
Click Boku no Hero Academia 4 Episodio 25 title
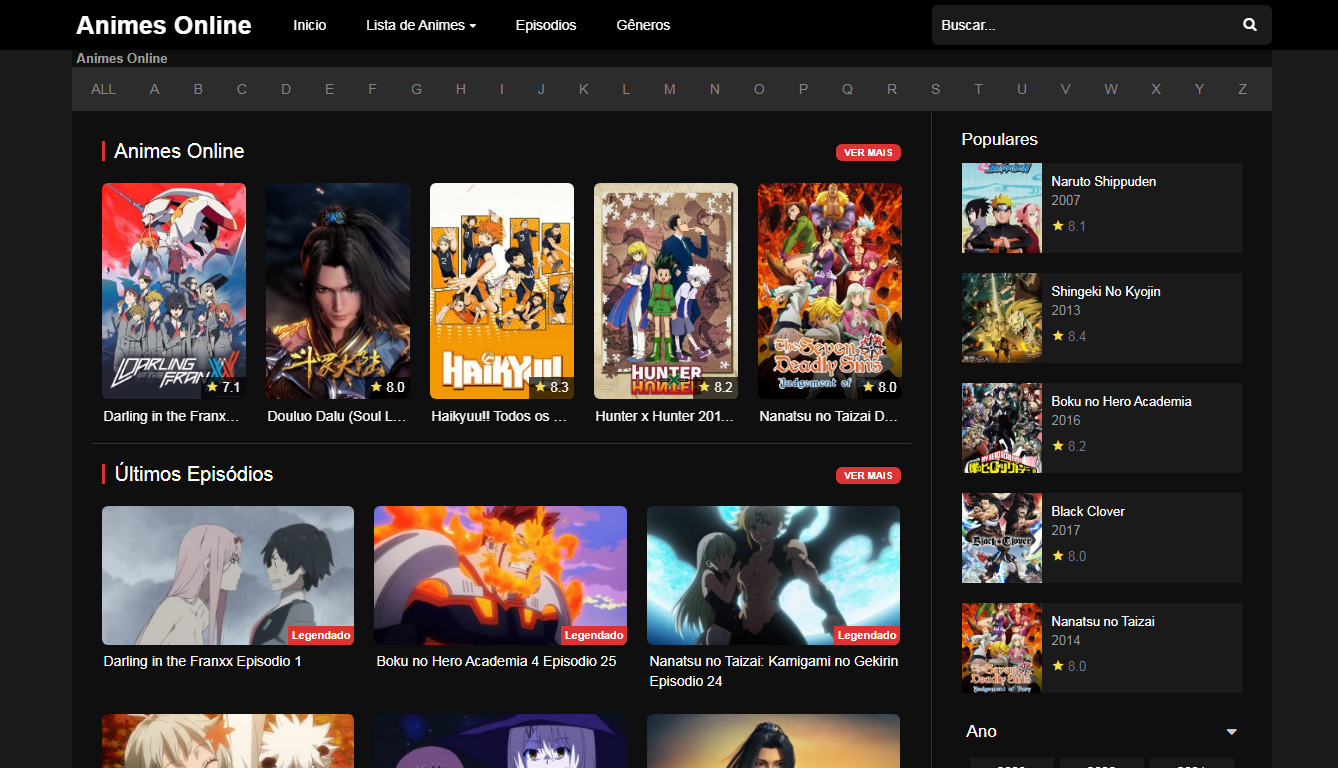pyautogui.click(x=496, y=661)
